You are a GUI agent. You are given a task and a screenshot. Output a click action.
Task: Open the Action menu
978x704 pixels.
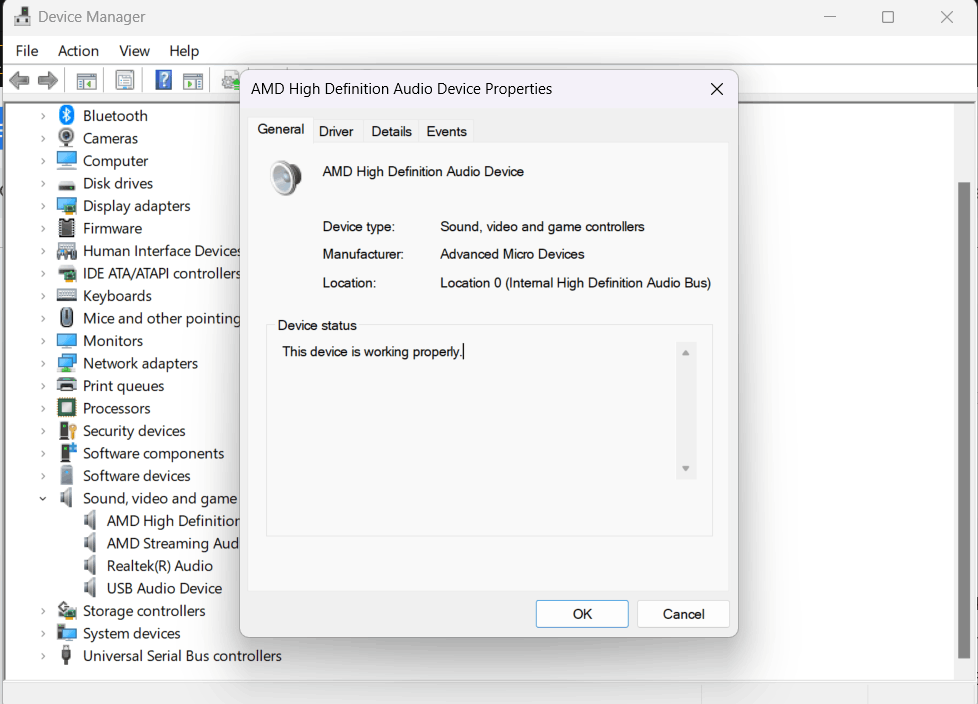[x=79, y=51]
